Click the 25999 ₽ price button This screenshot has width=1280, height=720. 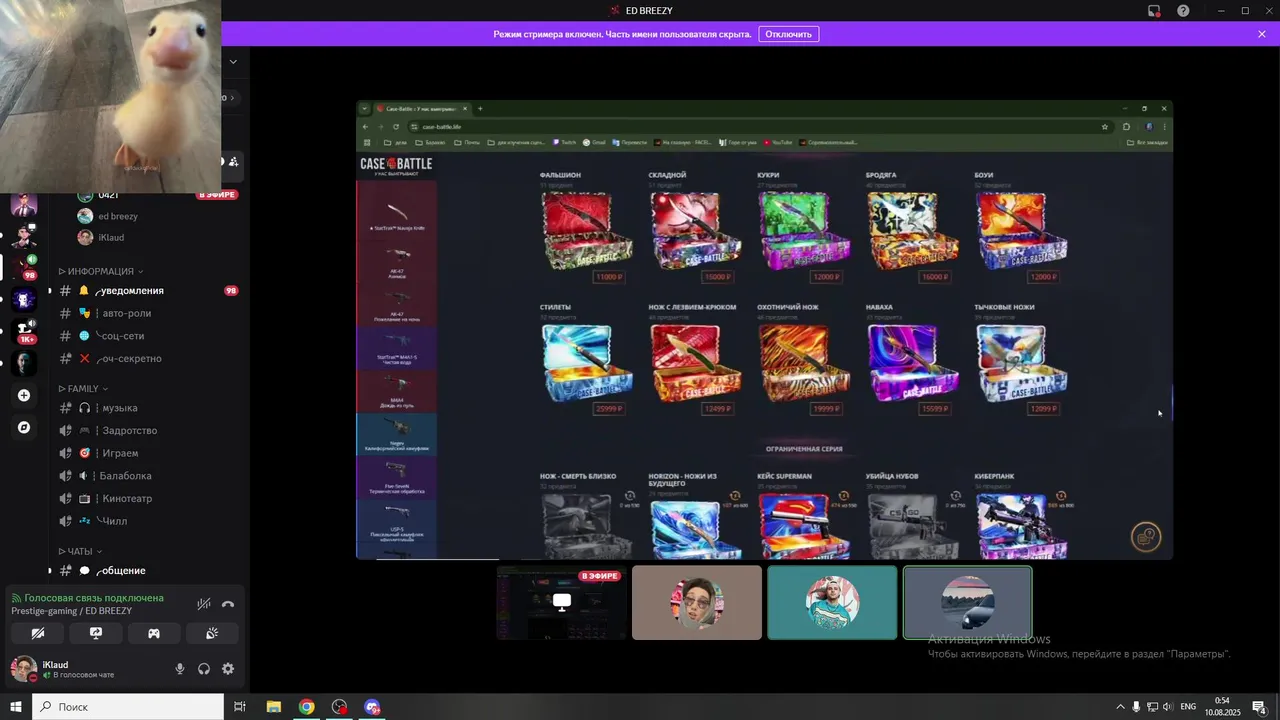(608, 409)
